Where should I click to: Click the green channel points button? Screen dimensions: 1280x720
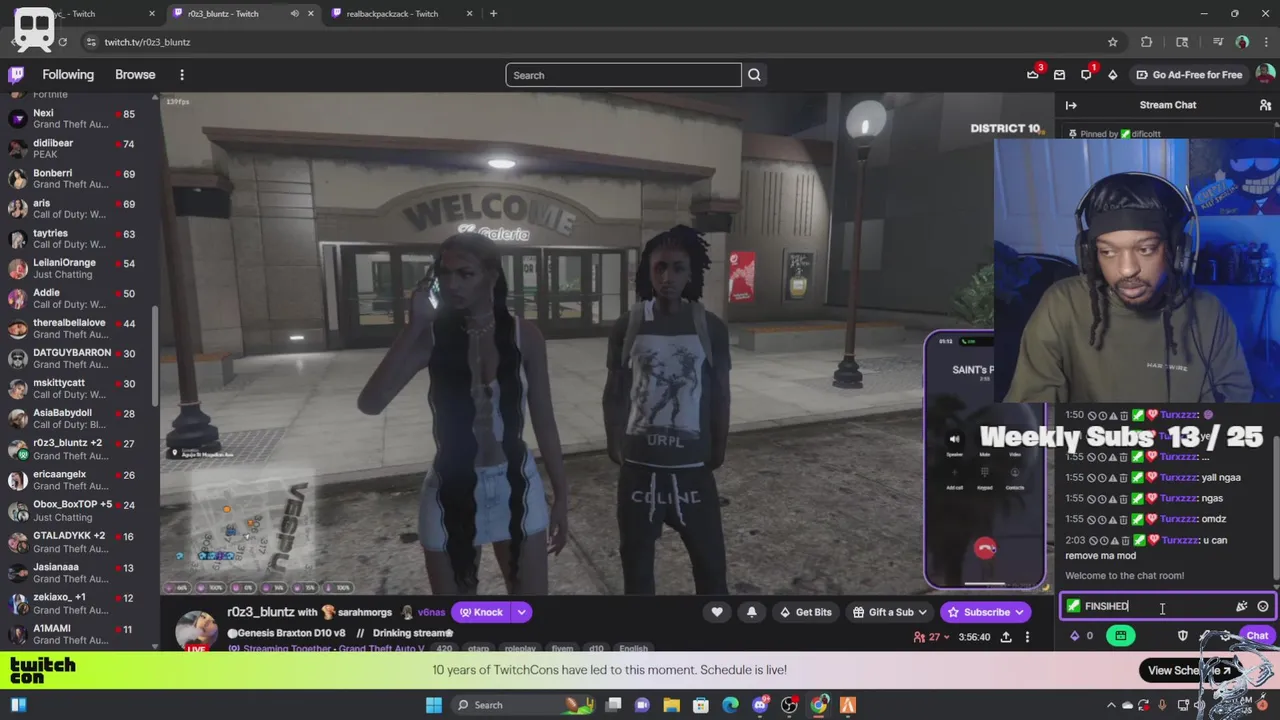(1120, 636)
